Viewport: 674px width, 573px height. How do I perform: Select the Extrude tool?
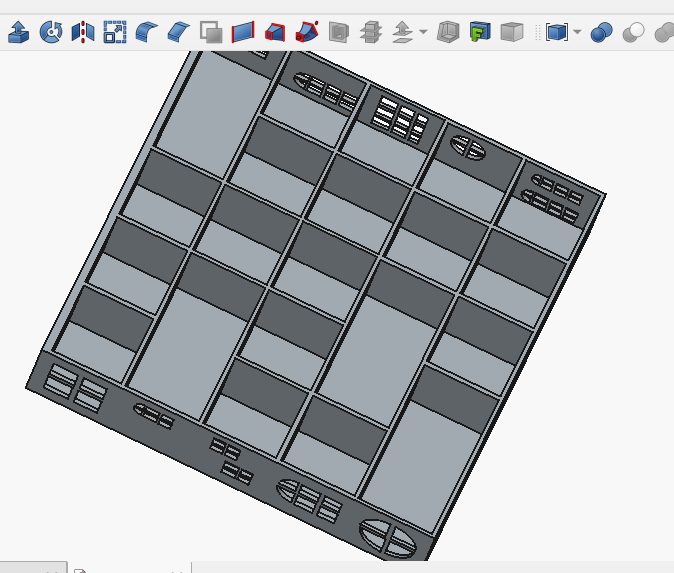click(19, 33)
